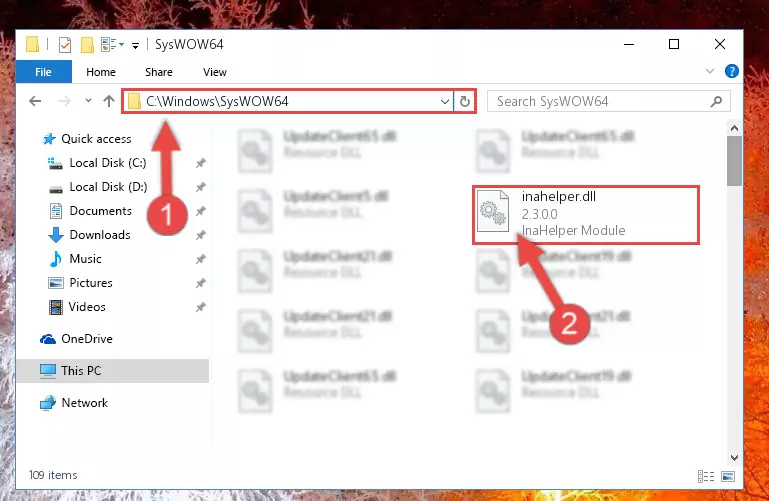Go back with the back arrow
The image size is (769, 501).
[x=35, y=101]
